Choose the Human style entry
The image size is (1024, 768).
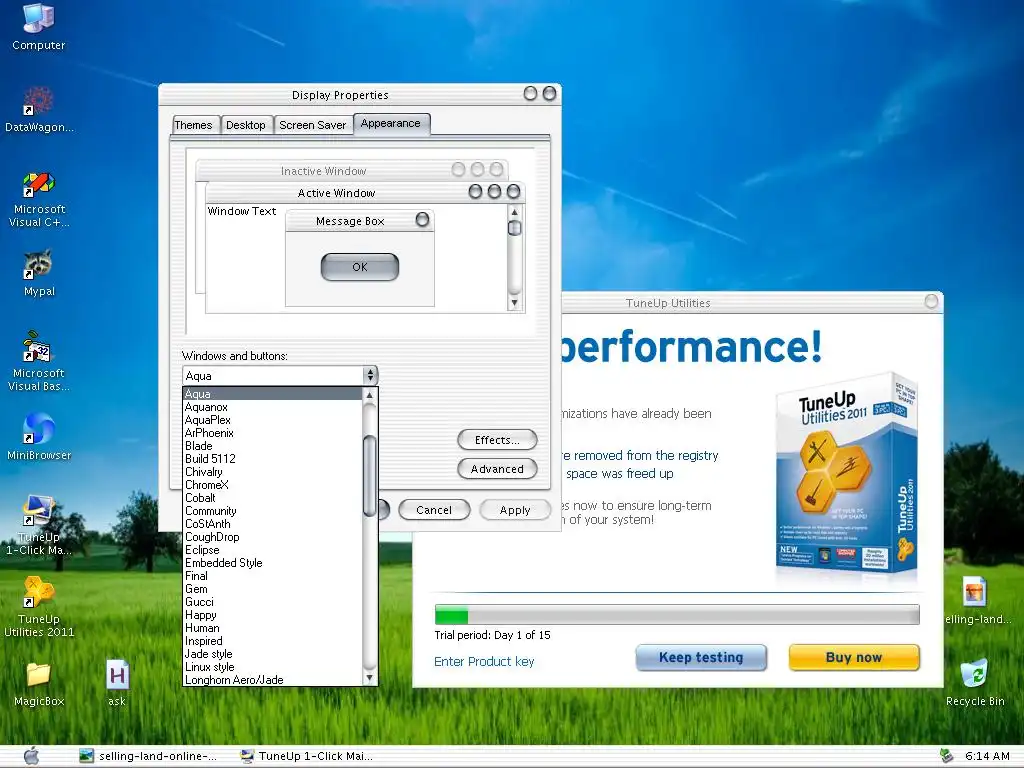[x=272, y=628]
